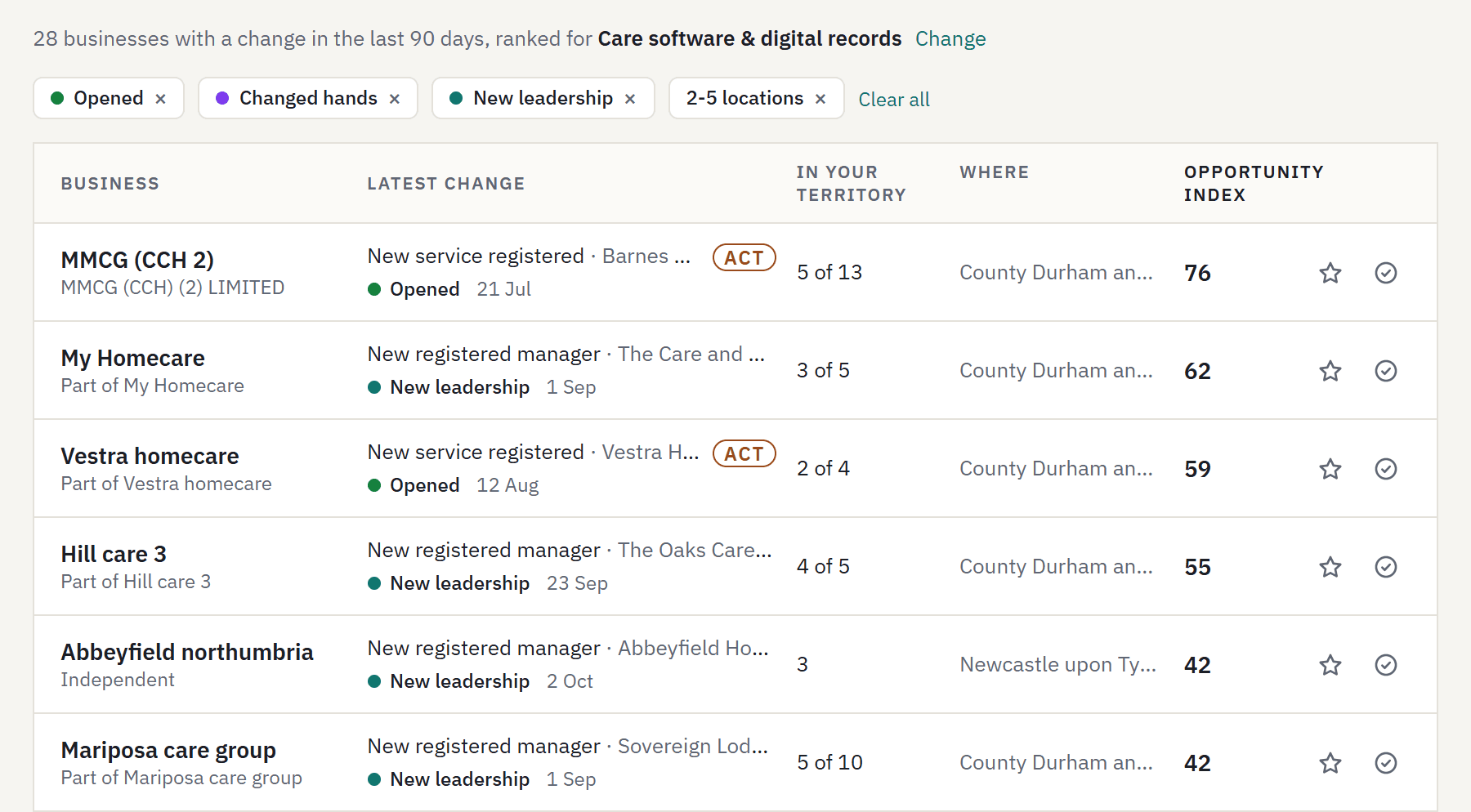Click checkmark circle for Hill care 3
The image size is (1471, 812).
(x=1386, y=567)
